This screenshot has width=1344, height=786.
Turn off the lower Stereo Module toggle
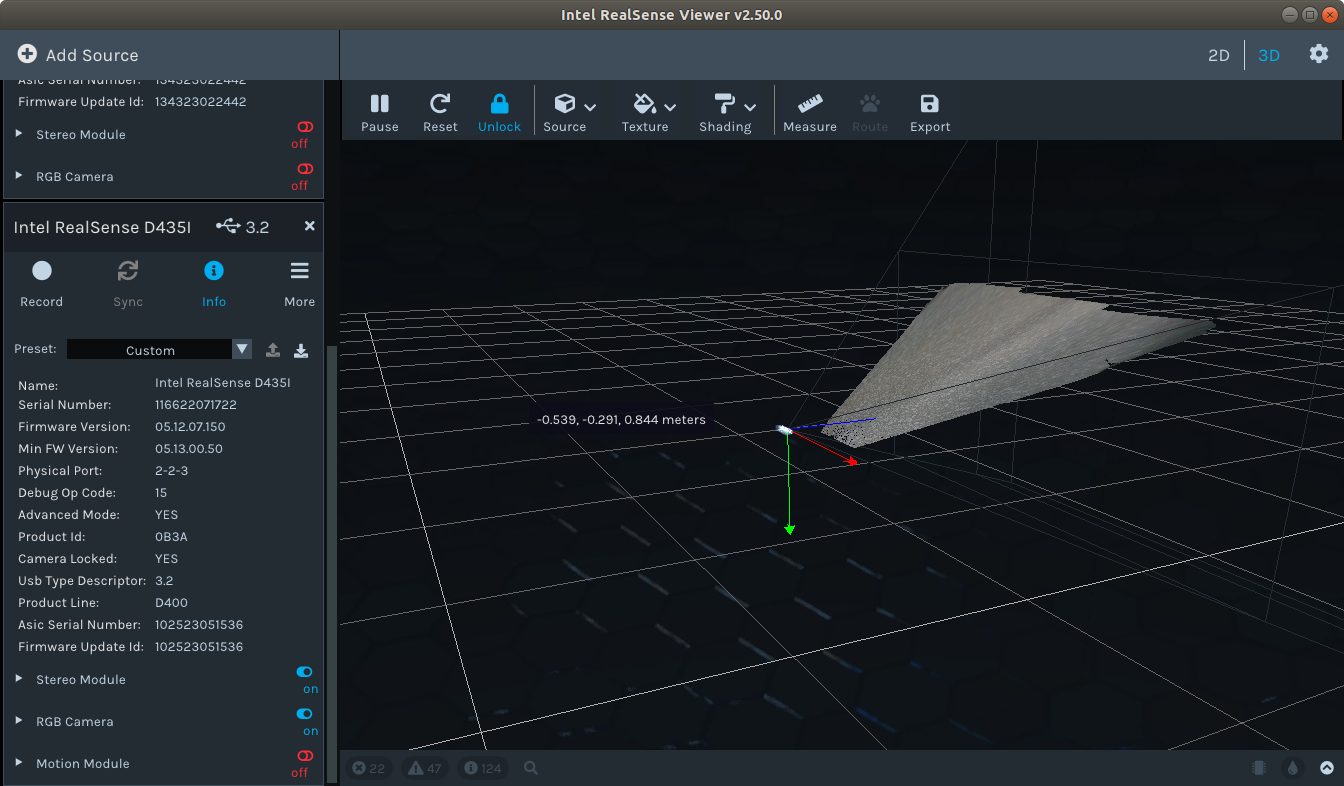pyautogui.click(x=305, y=672)
